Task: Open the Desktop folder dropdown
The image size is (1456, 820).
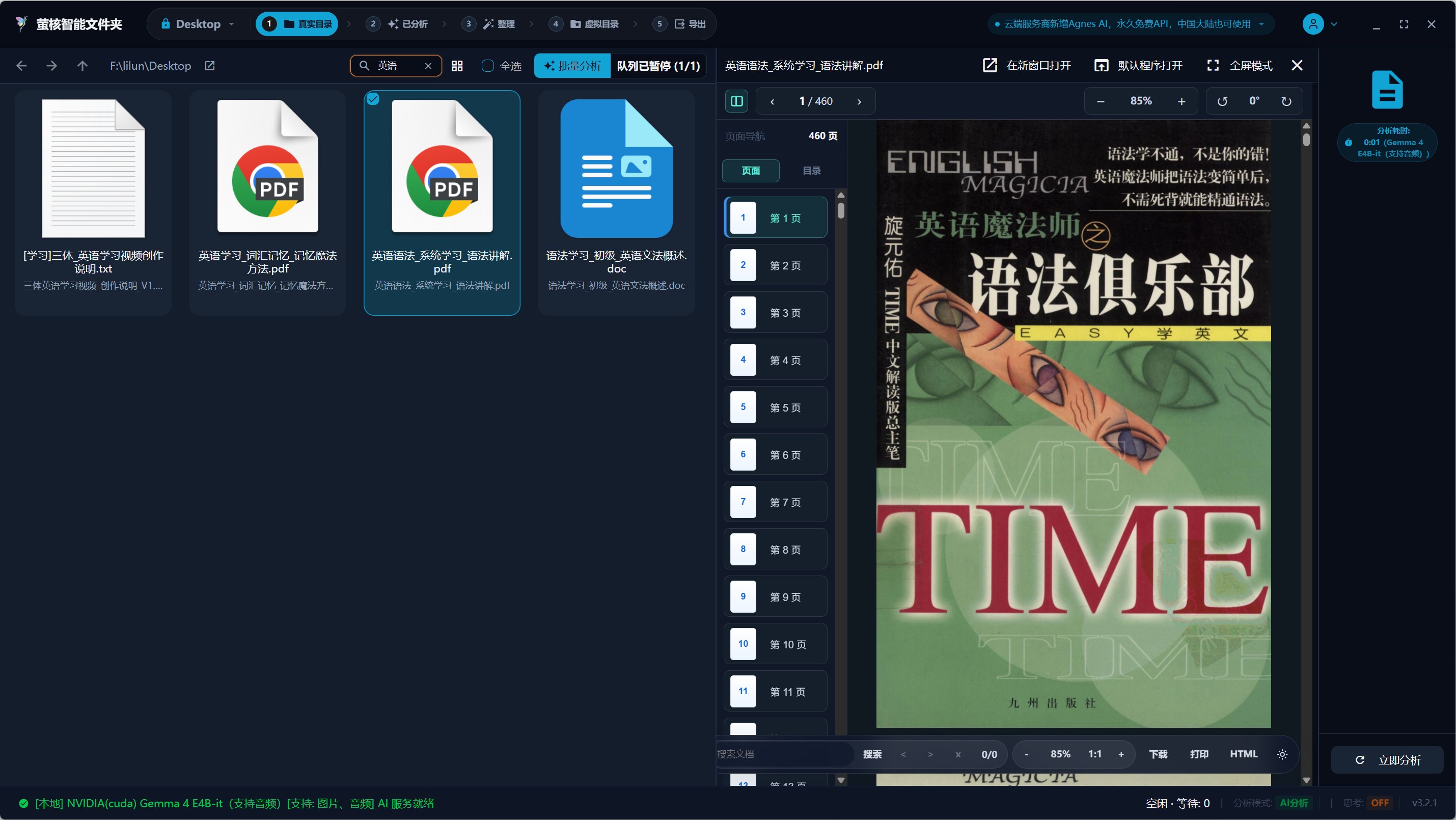Action: pos(197,24)
